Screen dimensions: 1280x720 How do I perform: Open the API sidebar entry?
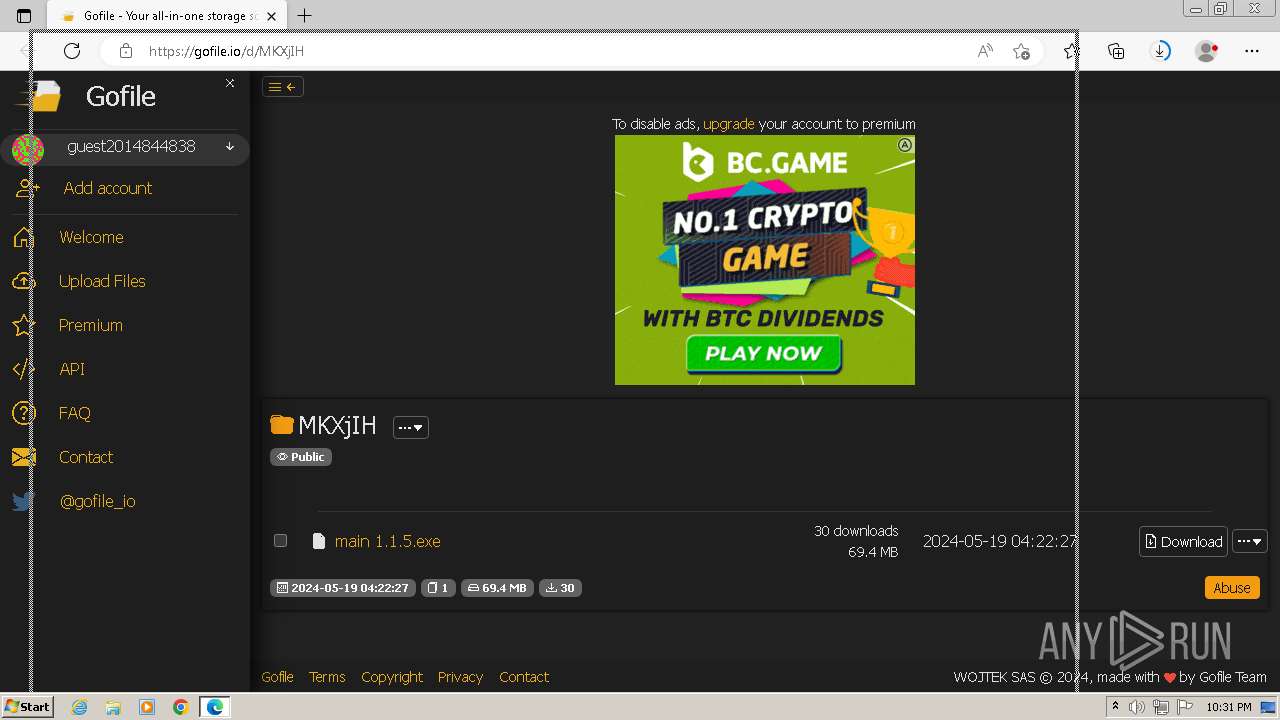coord(72,369)
